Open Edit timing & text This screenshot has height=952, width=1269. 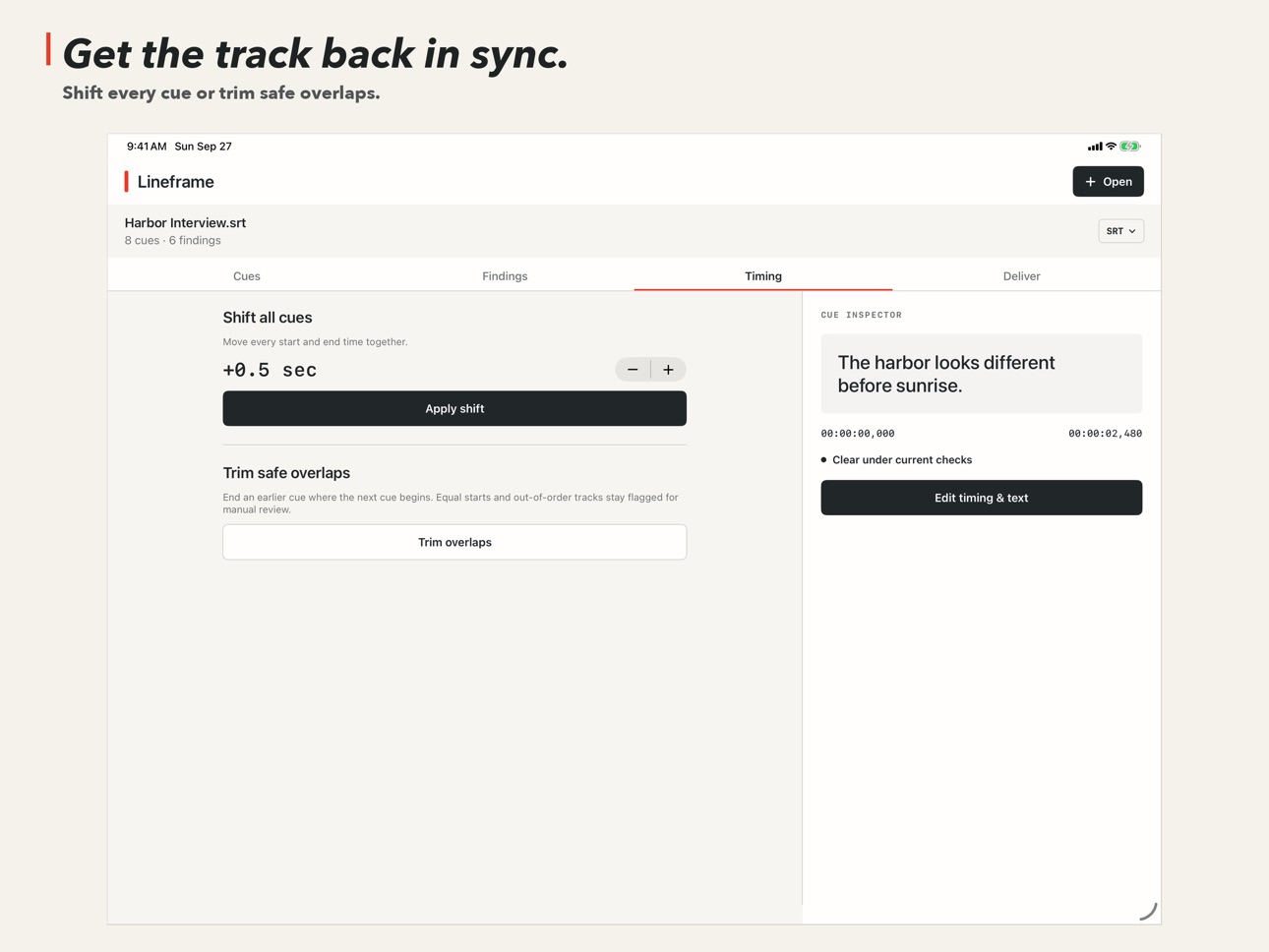coord(981,498)
